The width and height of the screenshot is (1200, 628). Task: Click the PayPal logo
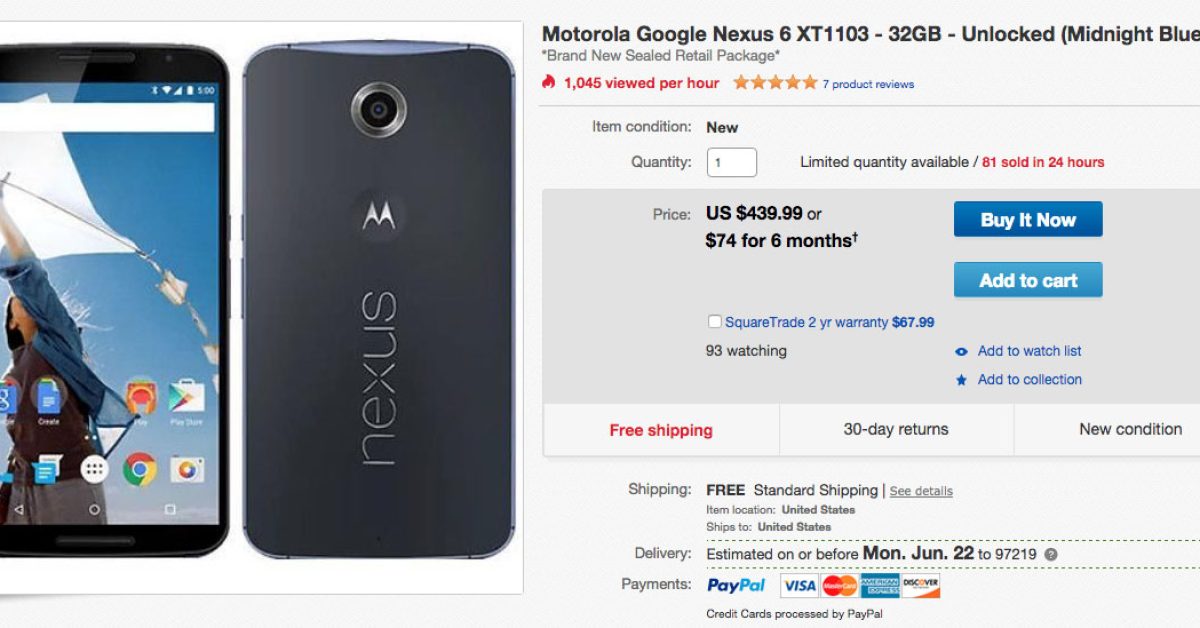point(736,585)
